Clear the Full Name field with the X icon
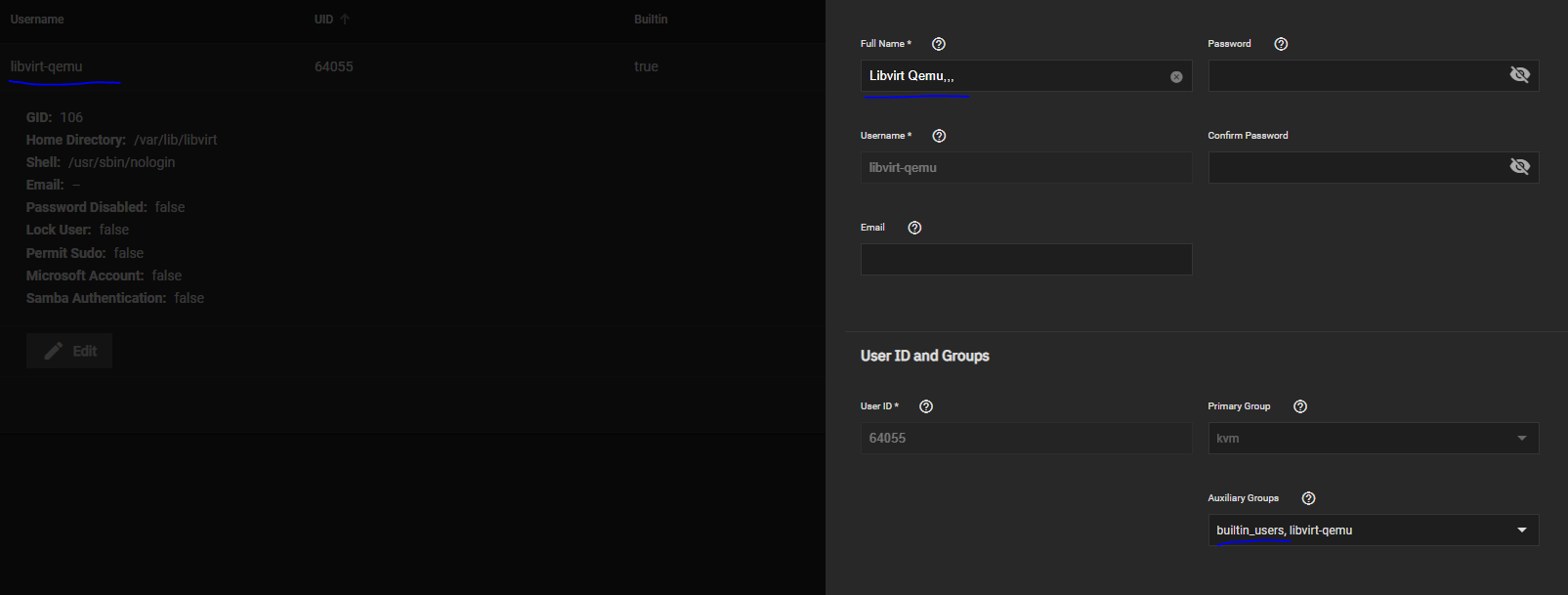This screenshot has width=1568, height=595. [1176, 76]
